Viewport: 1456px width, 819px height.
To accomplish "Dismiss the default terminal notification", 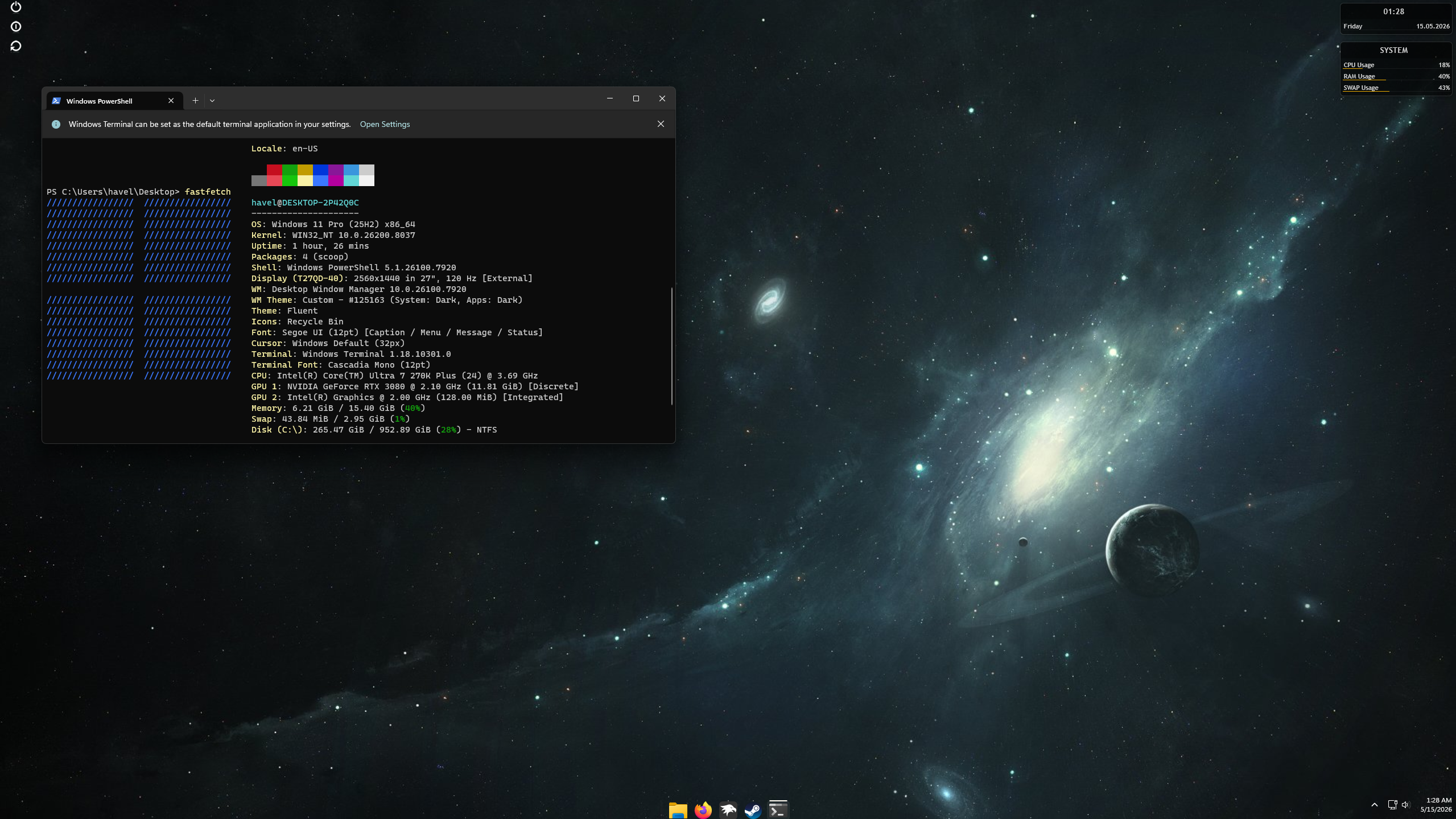I will click(661, 124).
